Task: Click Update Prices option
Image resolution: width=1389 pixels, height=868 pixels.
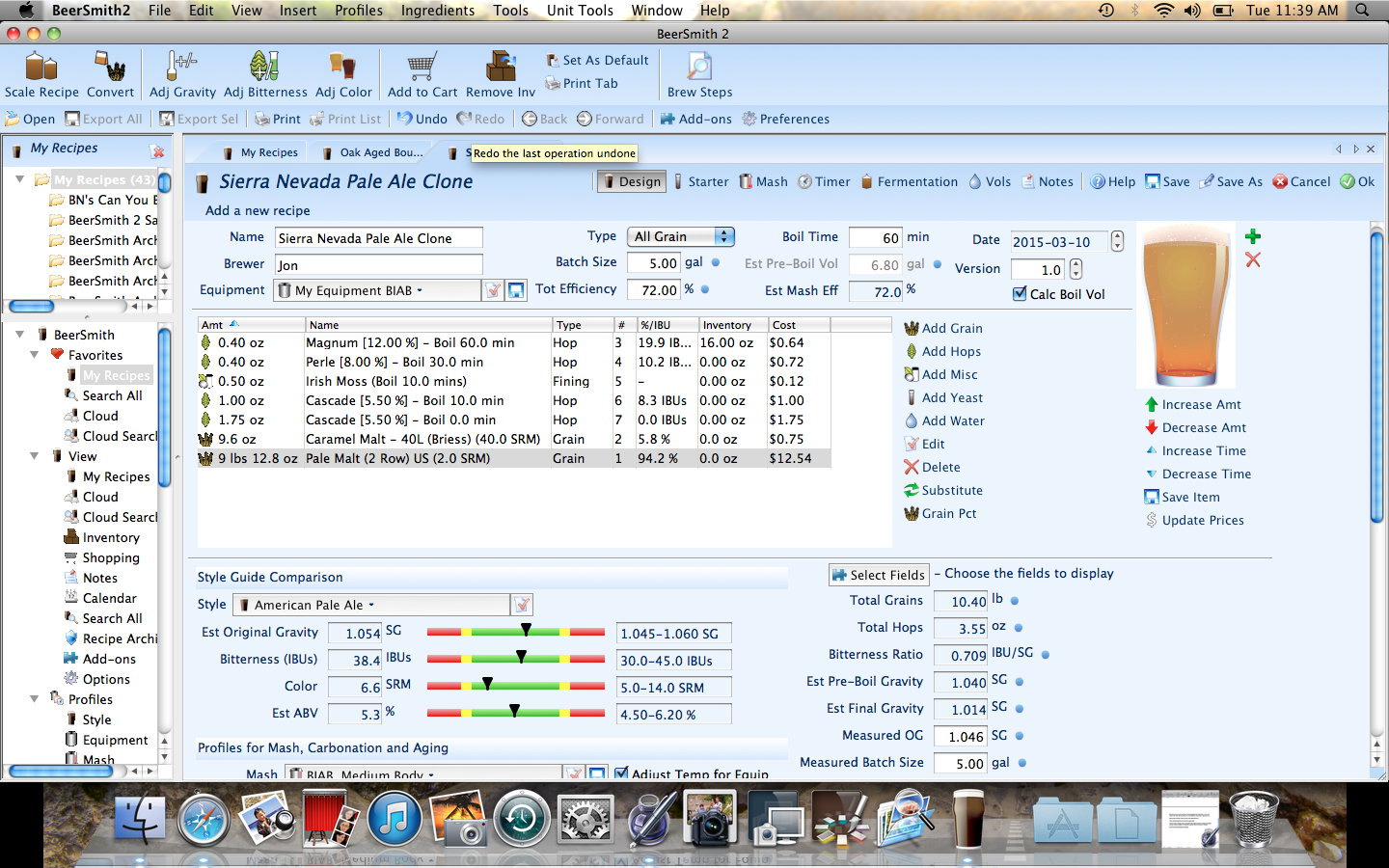Action: 1194,520
